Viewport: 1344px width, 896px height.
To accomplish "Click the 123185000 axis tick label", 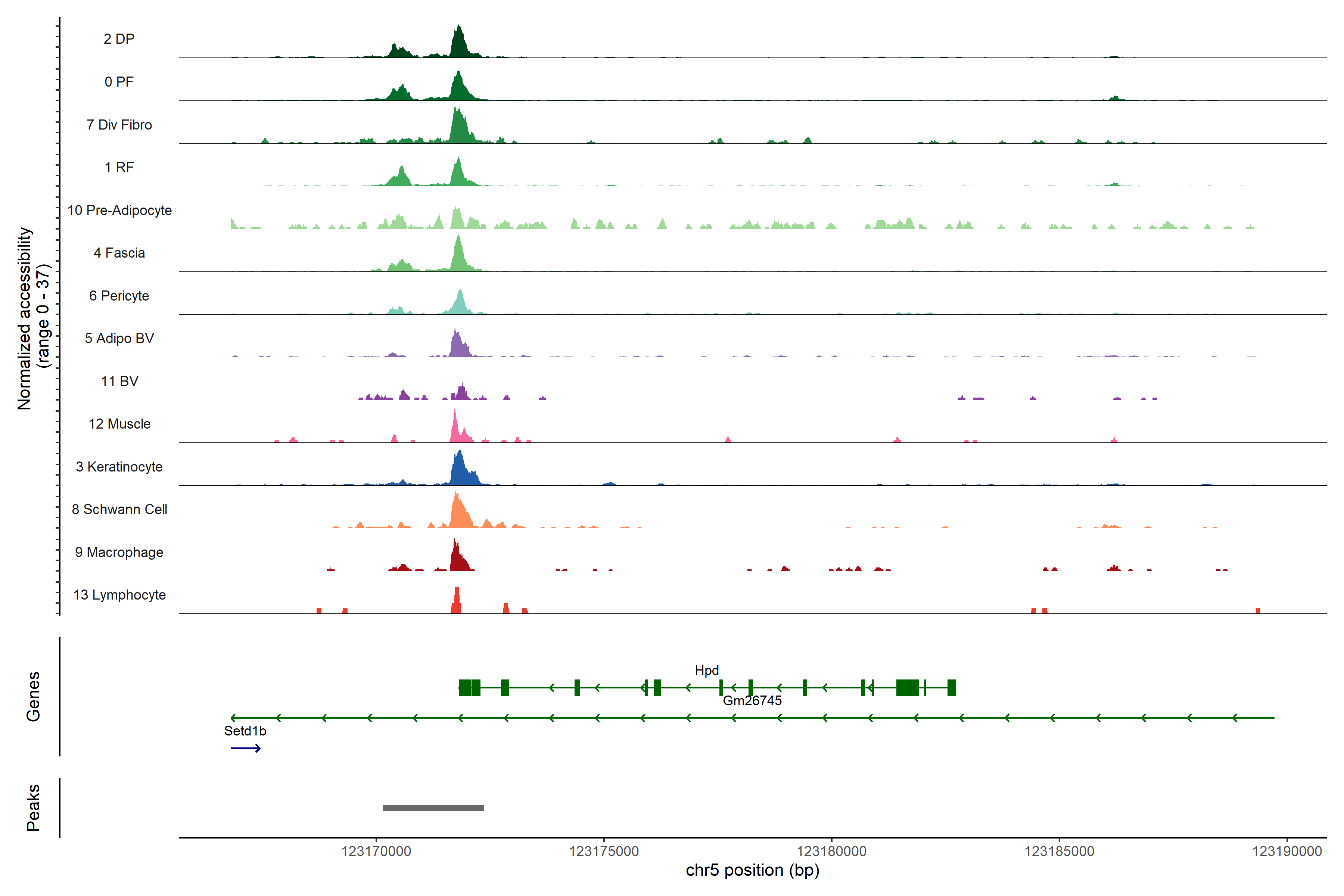I will pyautogui.click(x=1059, y=852).
